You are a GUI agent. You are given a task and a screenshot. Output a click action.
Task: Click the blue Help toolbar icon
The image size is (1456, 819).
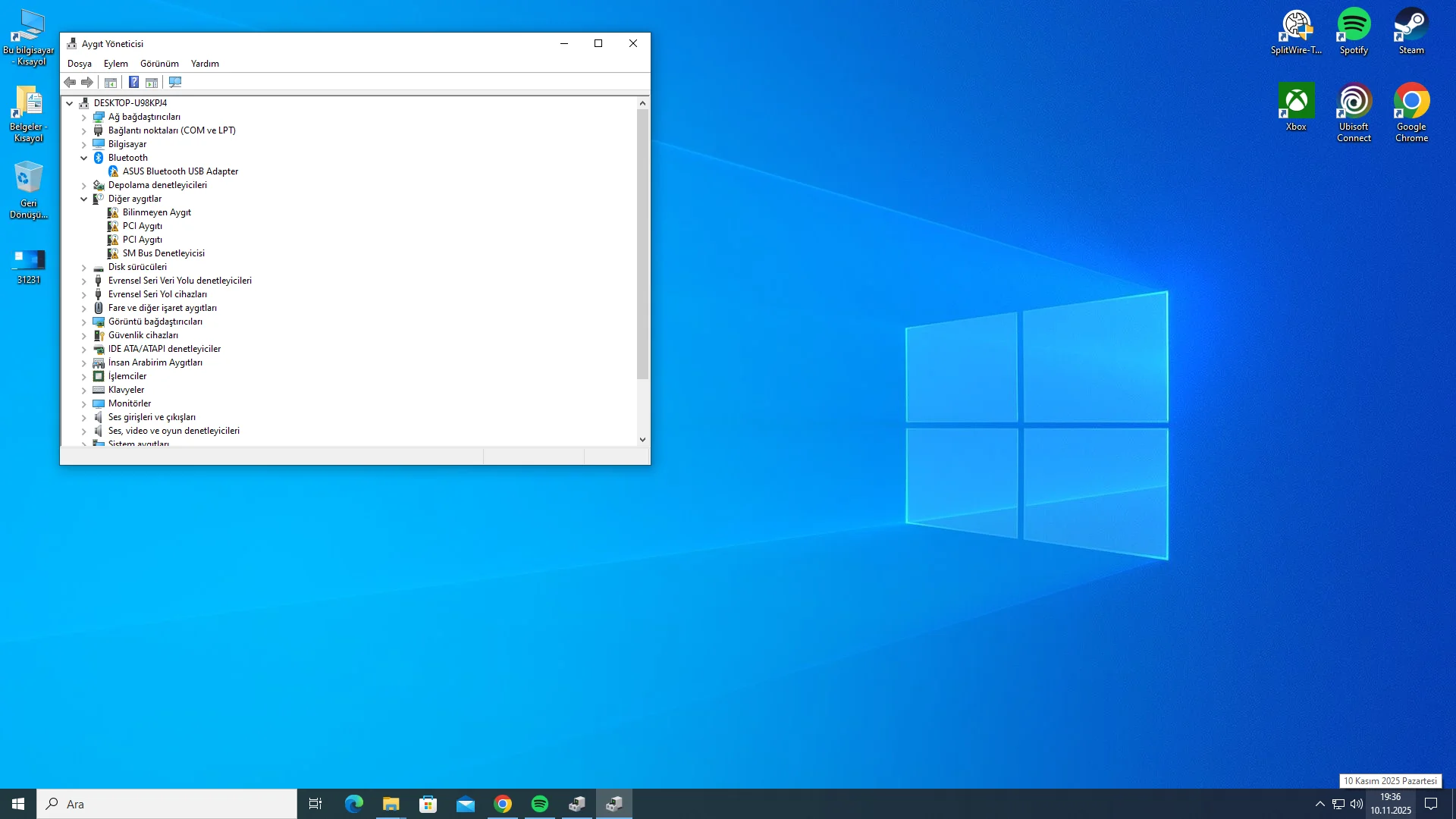click(x=133, y=82)
